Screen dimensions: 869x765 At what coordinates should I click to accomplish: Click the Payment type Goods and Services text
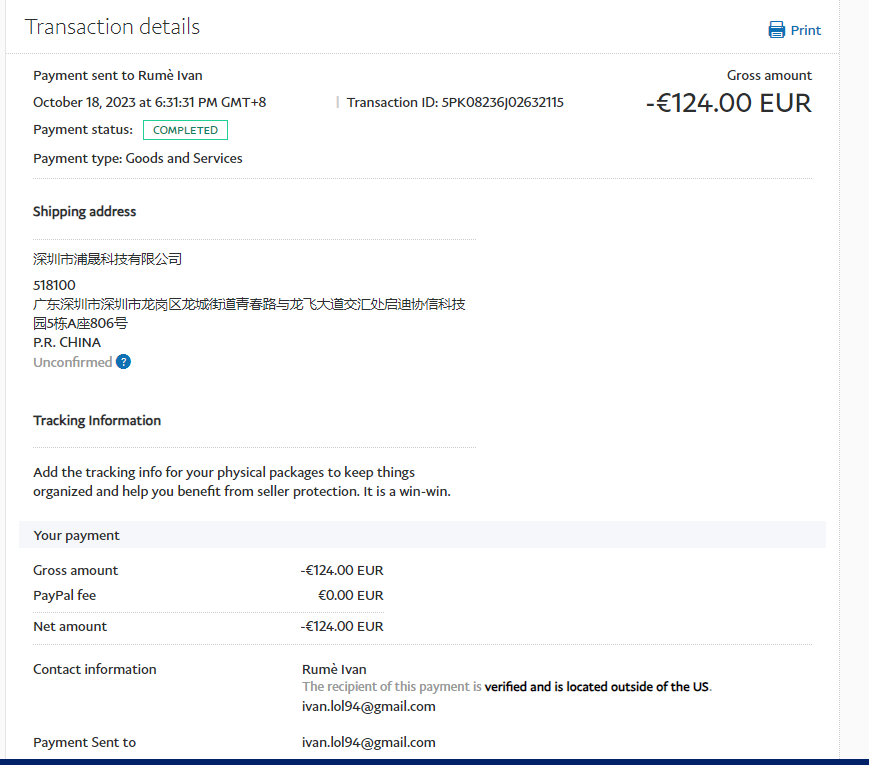click(x=137, y=158)
